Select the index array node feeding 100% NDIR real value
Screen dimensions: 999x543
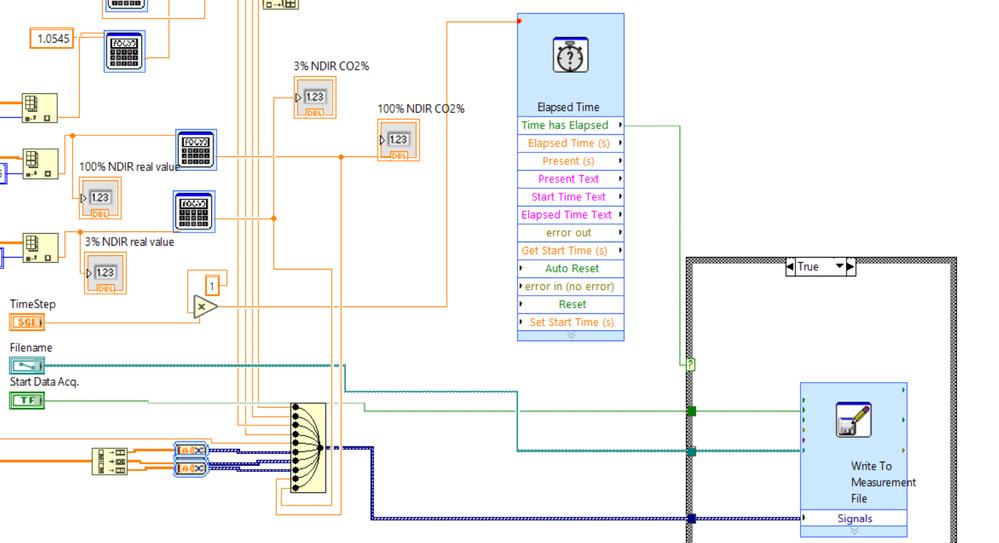(40, 164)
